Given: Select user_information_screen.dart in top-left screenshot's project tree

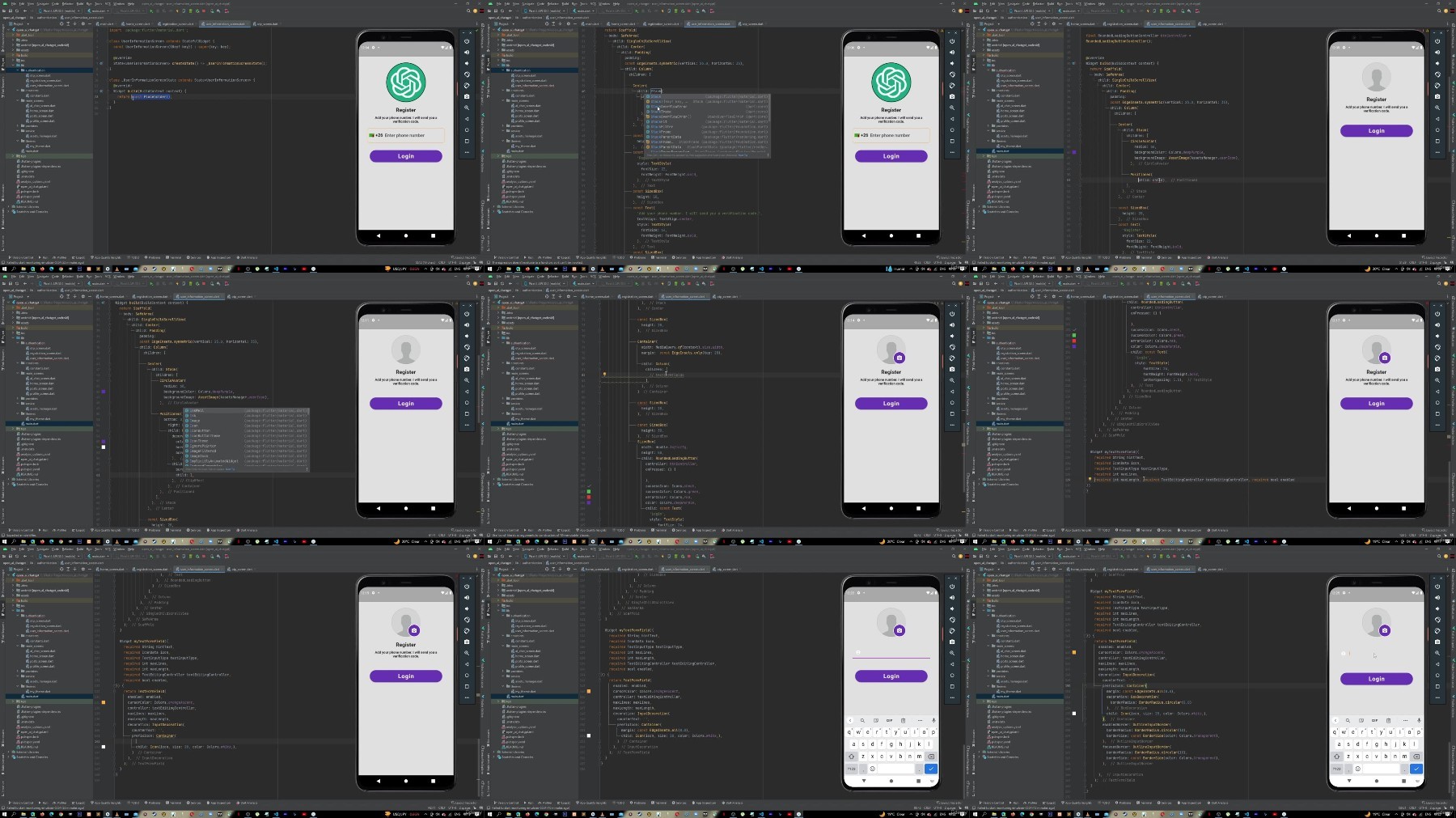Looking at the screenshot, I should (48, 86).
